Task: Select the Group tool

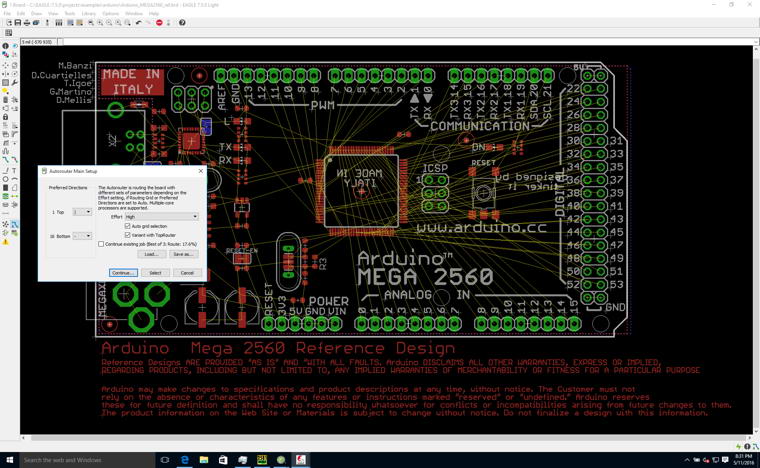Action: (5, 82)
